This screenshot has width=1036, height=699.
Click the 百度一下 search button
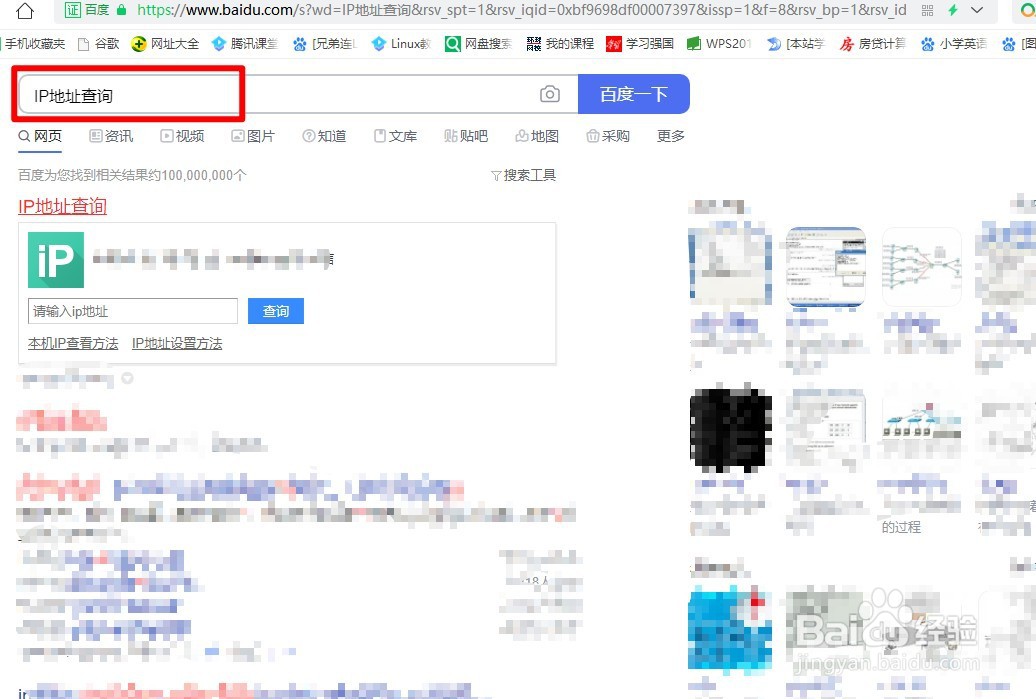coord(634,93)
